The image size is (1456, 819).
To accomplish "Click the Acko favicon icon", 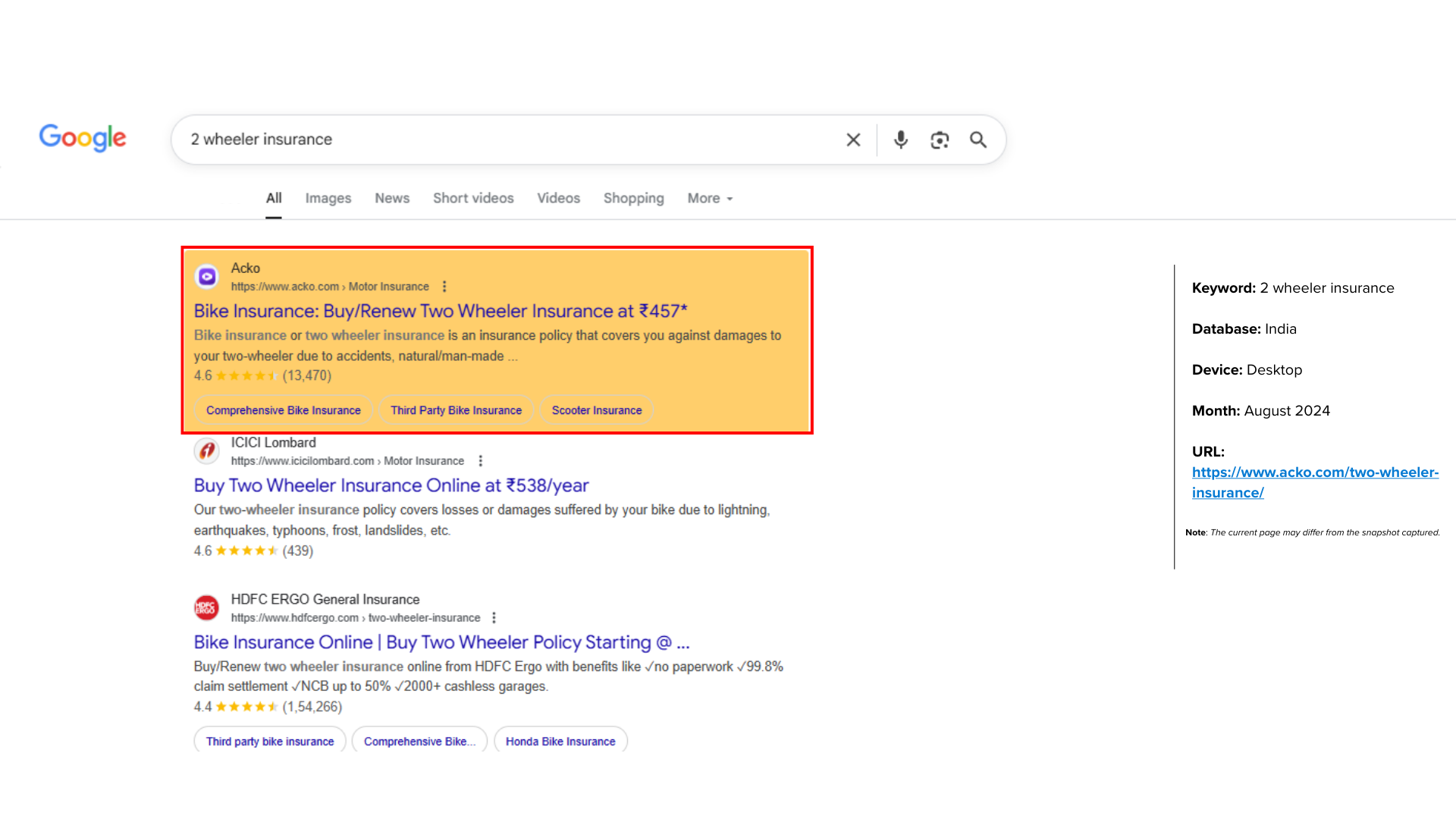I will tap(207, 277).
